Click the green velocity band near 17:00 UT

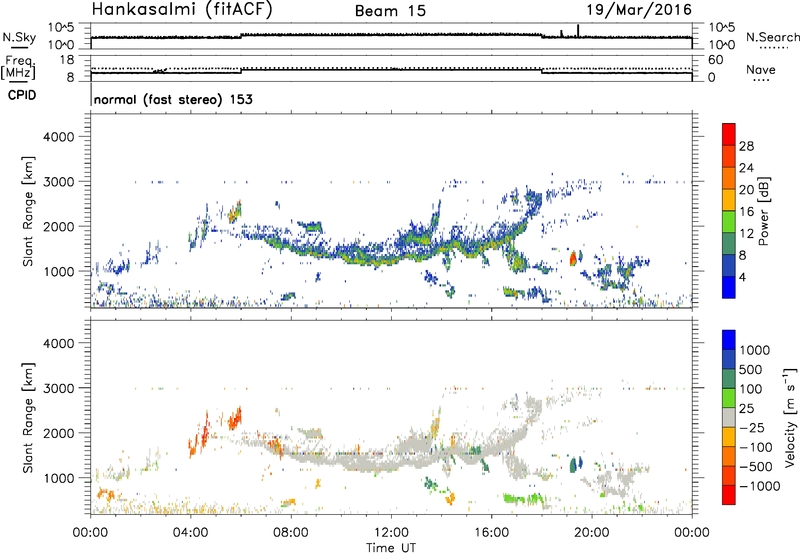(x=521, y=498)
